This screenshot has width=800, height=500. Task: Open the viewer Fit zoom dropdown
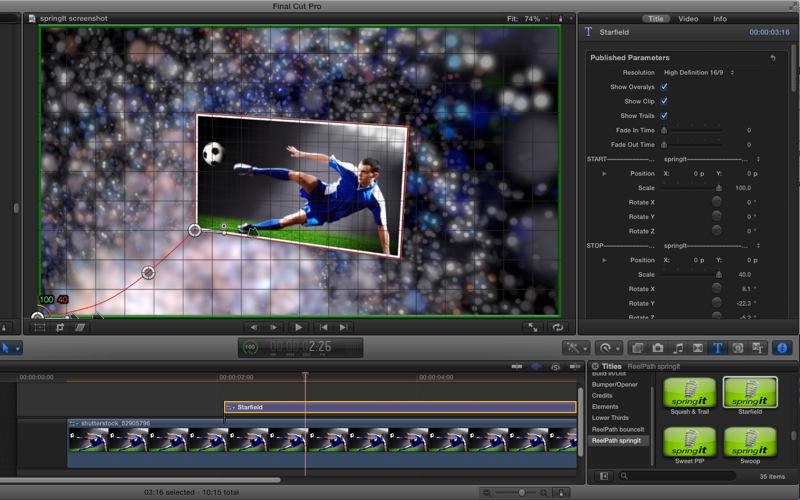pyautogui.click(x=528, y=18)
